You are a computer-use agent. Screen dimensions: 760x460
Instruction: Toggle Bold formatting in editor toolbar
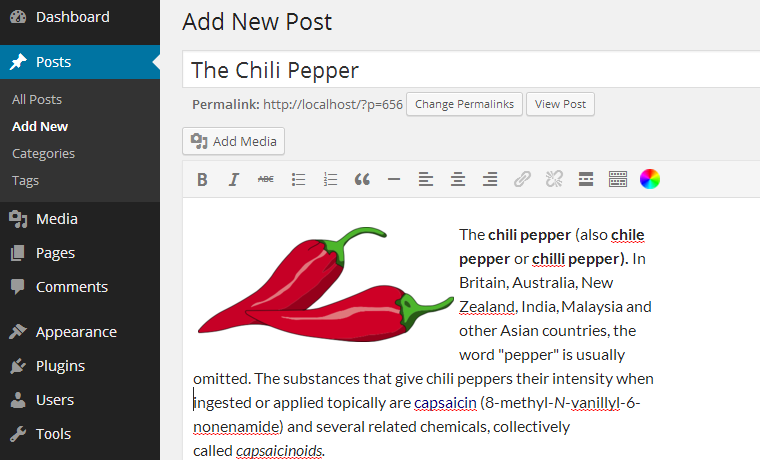point(202,179)
